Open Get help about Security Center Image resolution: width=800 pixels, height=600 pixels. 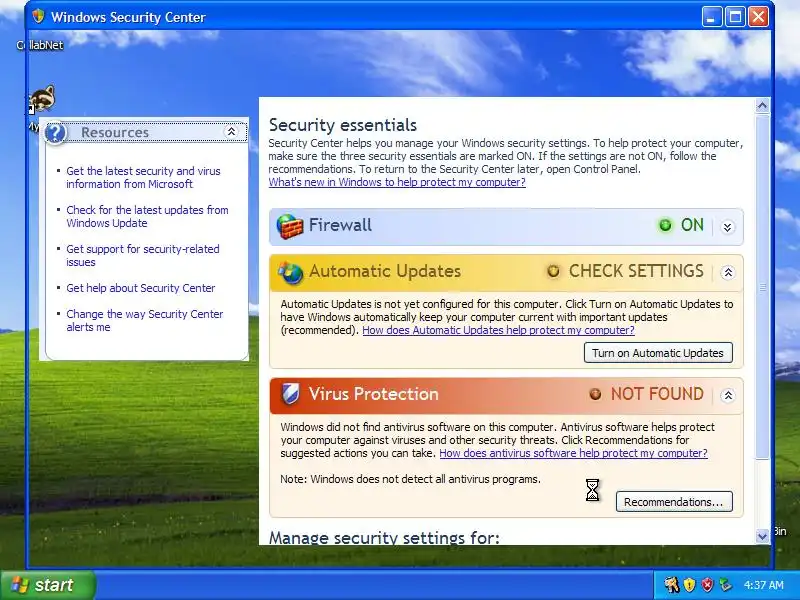[x=141, y=288]
